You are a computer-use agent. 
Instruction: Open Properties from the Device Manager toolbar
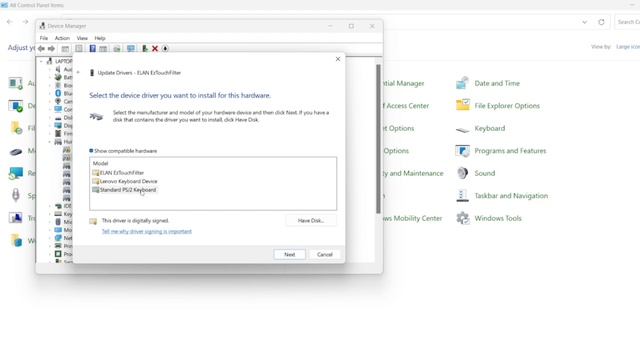[79, 49]
